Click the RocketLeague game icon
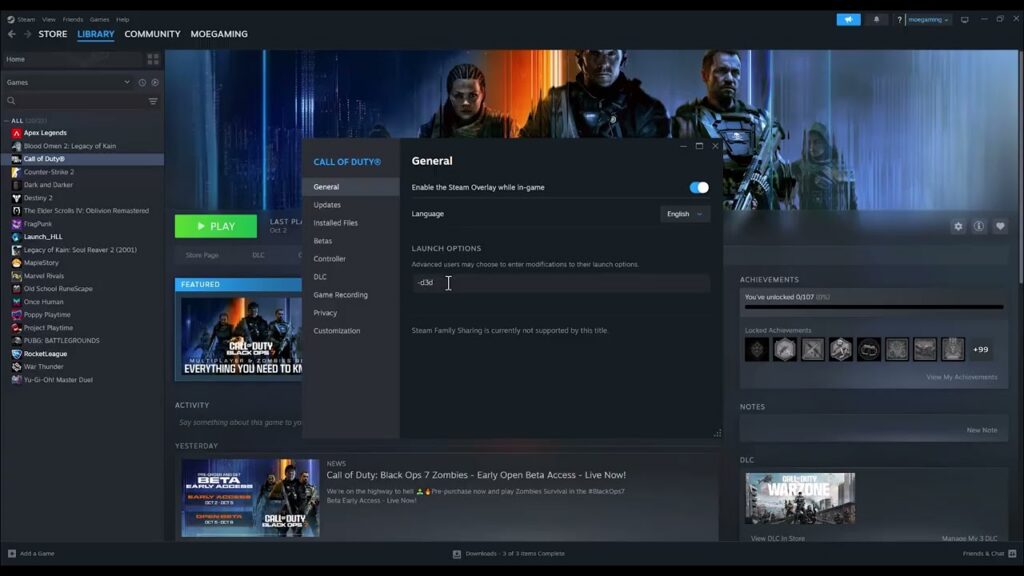The height and width of the screenshot is (576, 1024). tap(16, 354)
